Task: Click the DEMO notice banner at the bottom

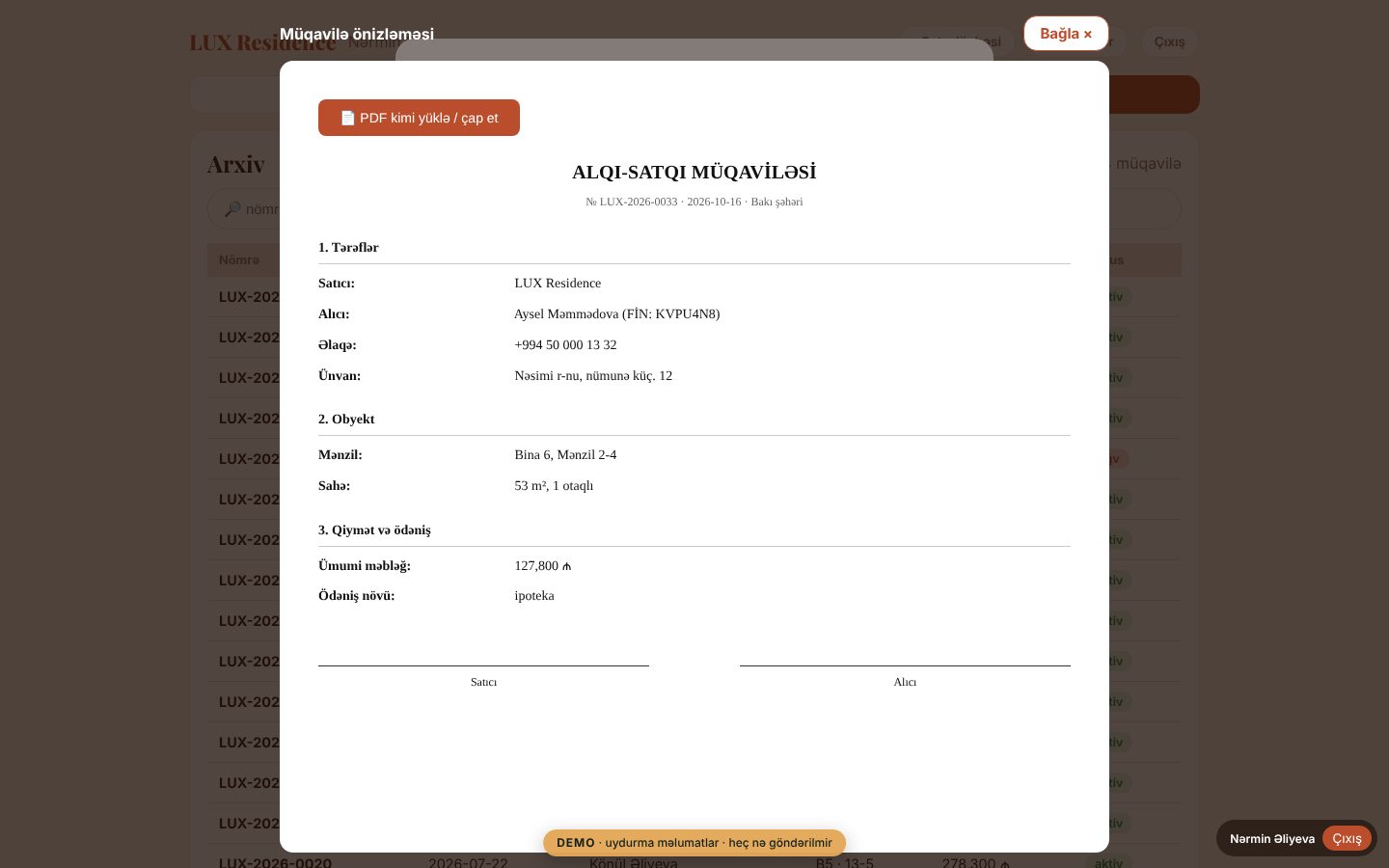Action: [694, 843]
